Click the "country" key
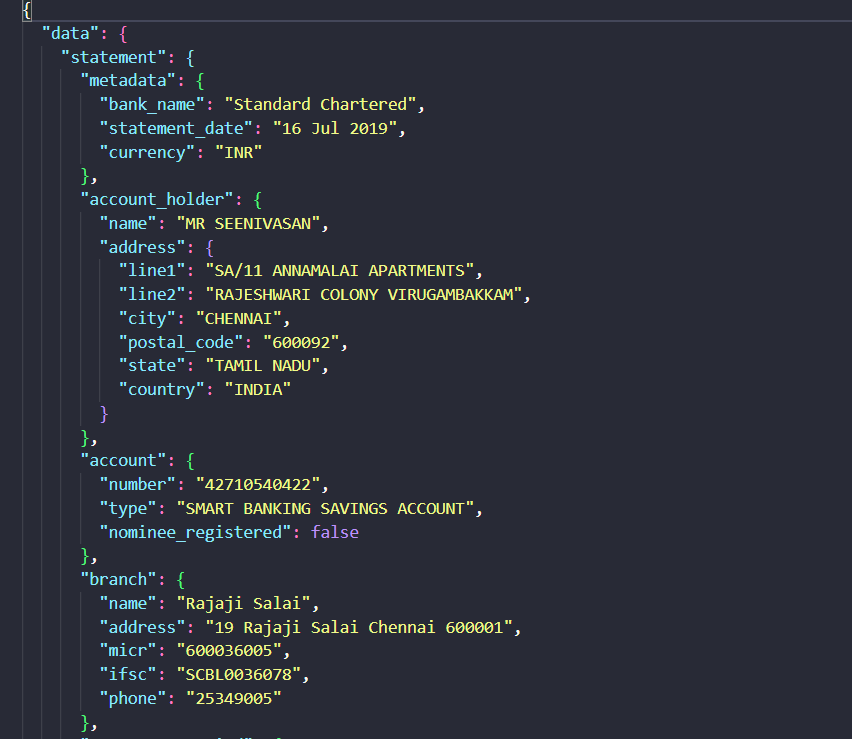 [x=162, y=390]
